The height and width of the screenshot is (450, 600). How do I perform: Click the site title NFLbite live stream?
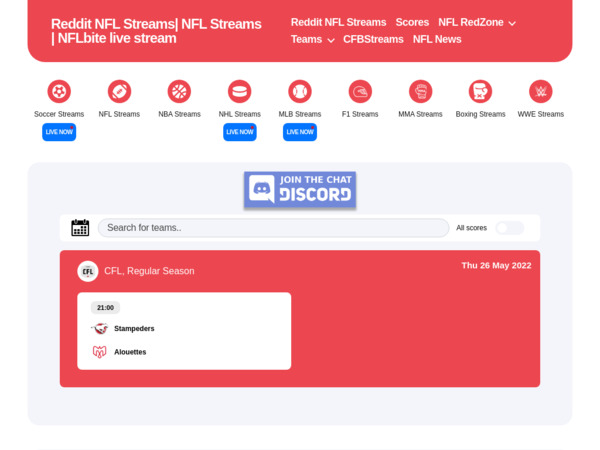(x=156, y=31)
